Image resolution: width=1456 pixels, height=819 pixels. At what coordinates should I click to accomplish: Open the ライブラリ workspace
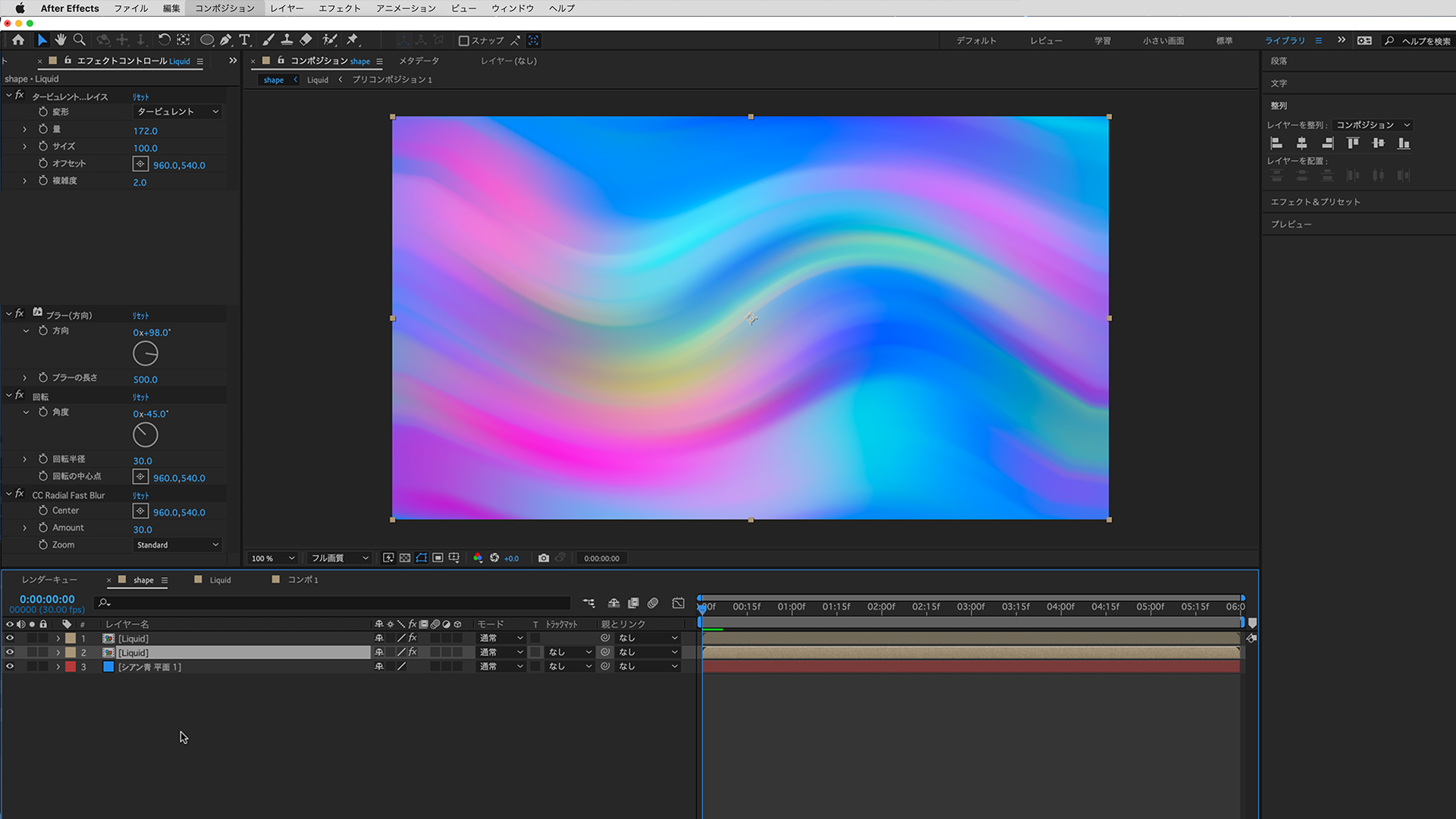(x=1285, y=41)
